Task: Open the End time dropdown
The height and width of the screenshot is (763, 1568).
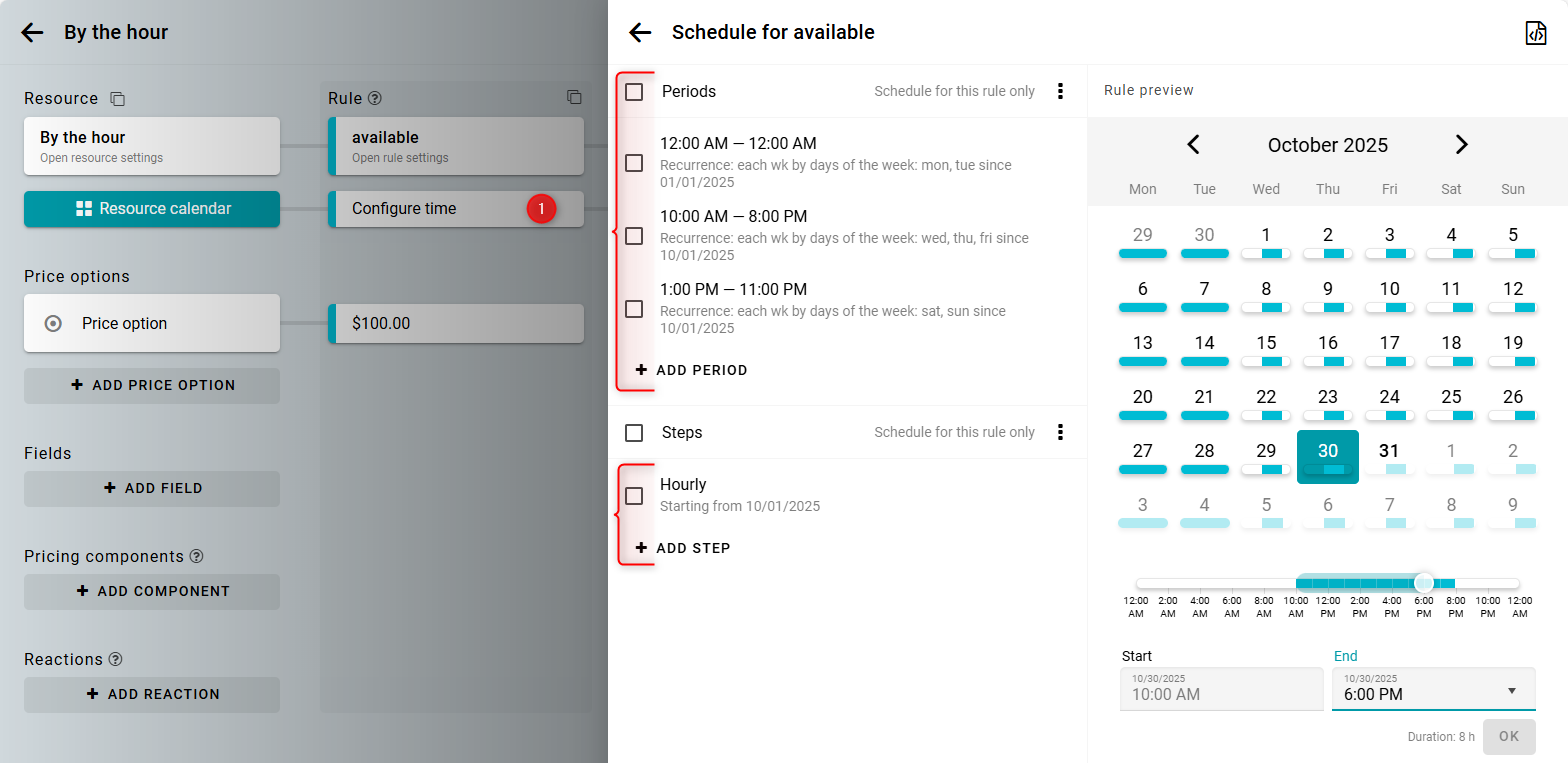Action: coord(1511,691)
